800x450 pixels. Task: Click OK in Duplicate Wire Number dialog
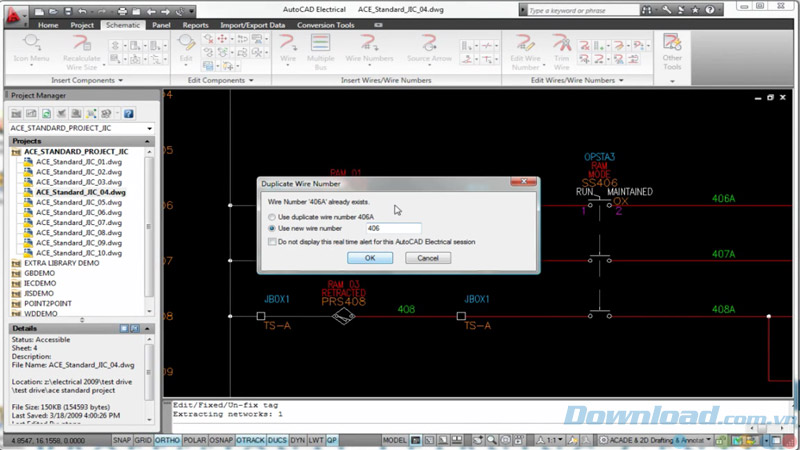(x=370, y=258)
